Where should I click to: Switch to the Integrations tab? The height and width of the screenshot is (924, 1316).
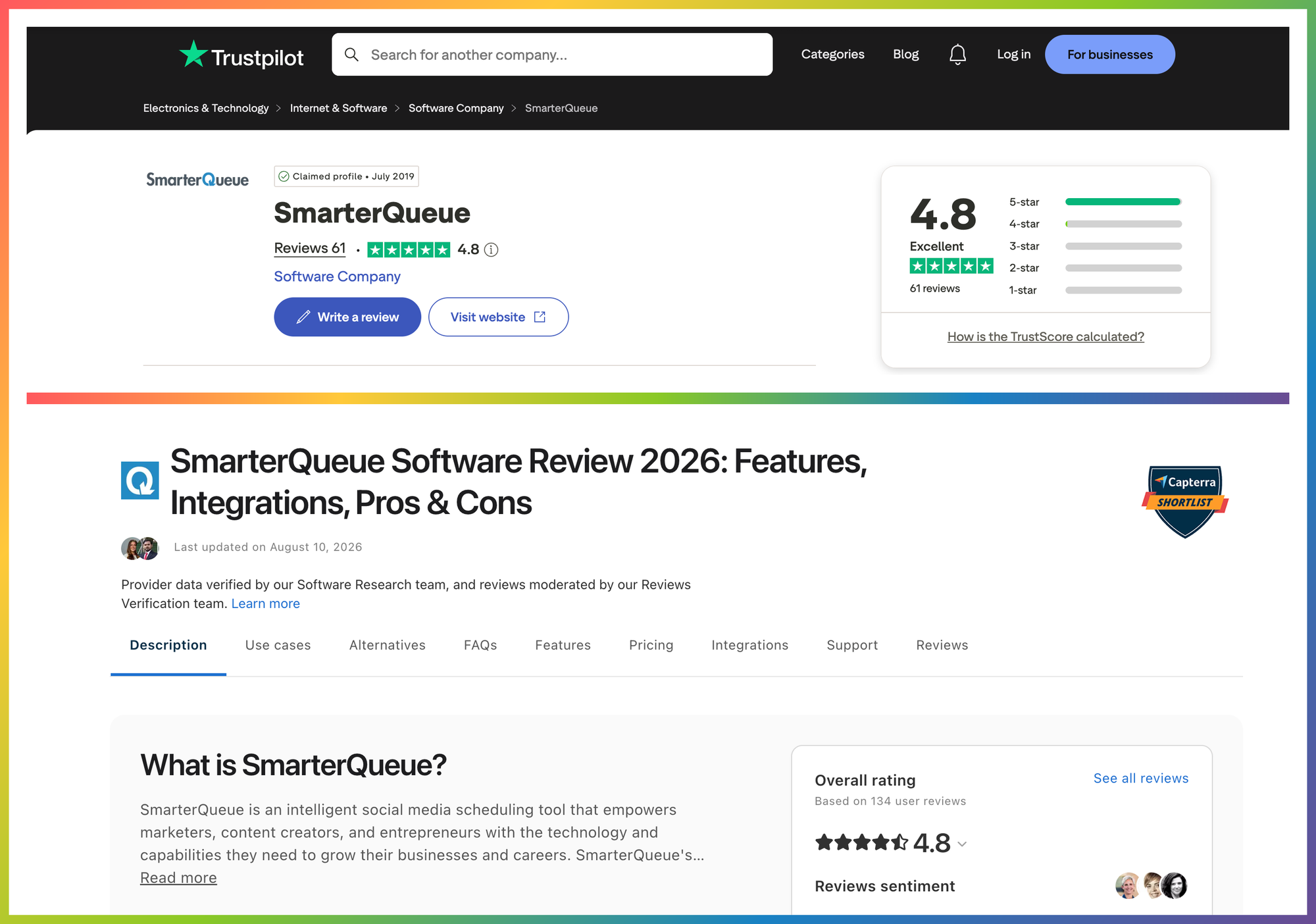pyautogui.click(x=750, y=646)
